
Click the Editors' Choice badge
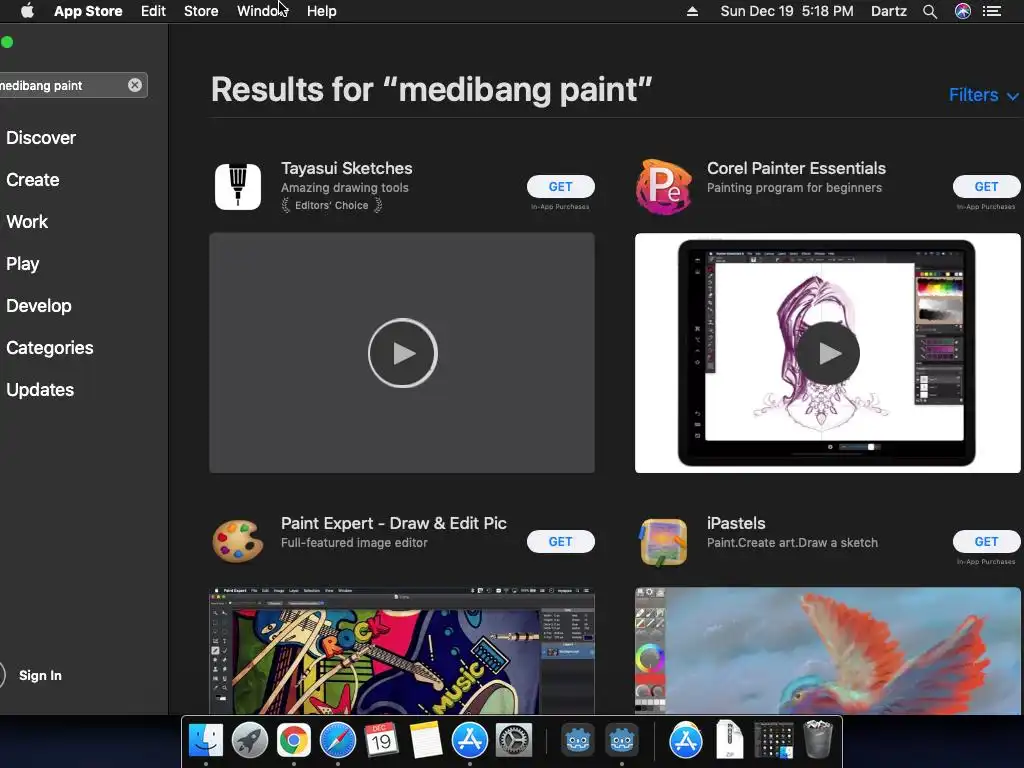tap(332, 206)
